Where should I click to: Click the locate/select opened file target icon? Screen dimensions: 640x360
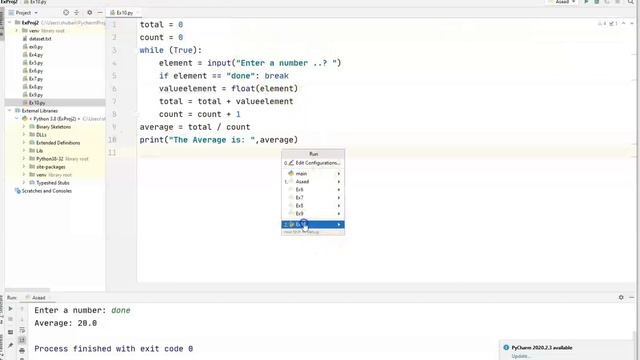pos(66,13)
